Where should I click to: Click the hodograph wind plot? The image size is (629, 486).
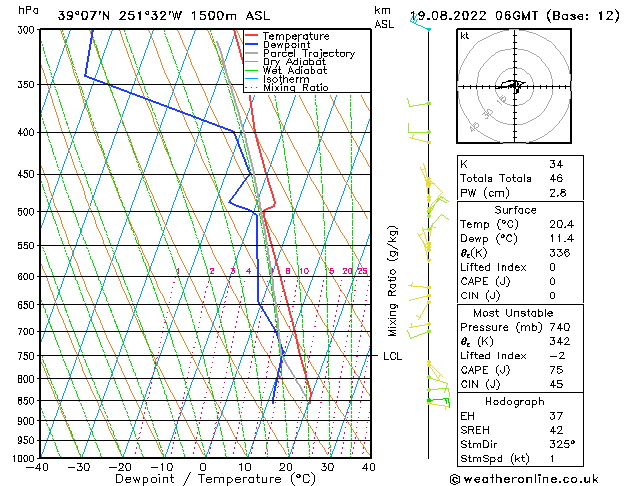click(514, 86)
